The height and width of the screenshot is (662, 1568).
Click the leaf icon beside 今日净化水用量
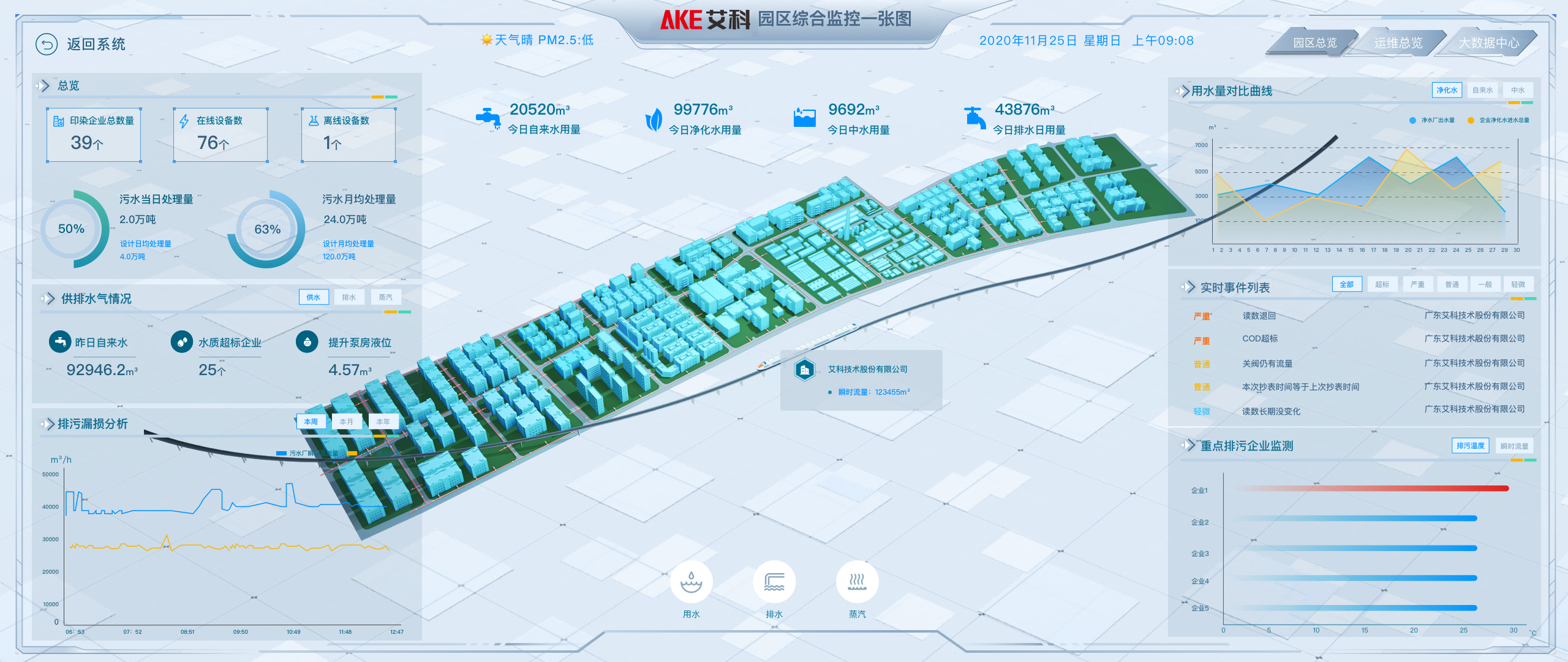click(654, 116)
